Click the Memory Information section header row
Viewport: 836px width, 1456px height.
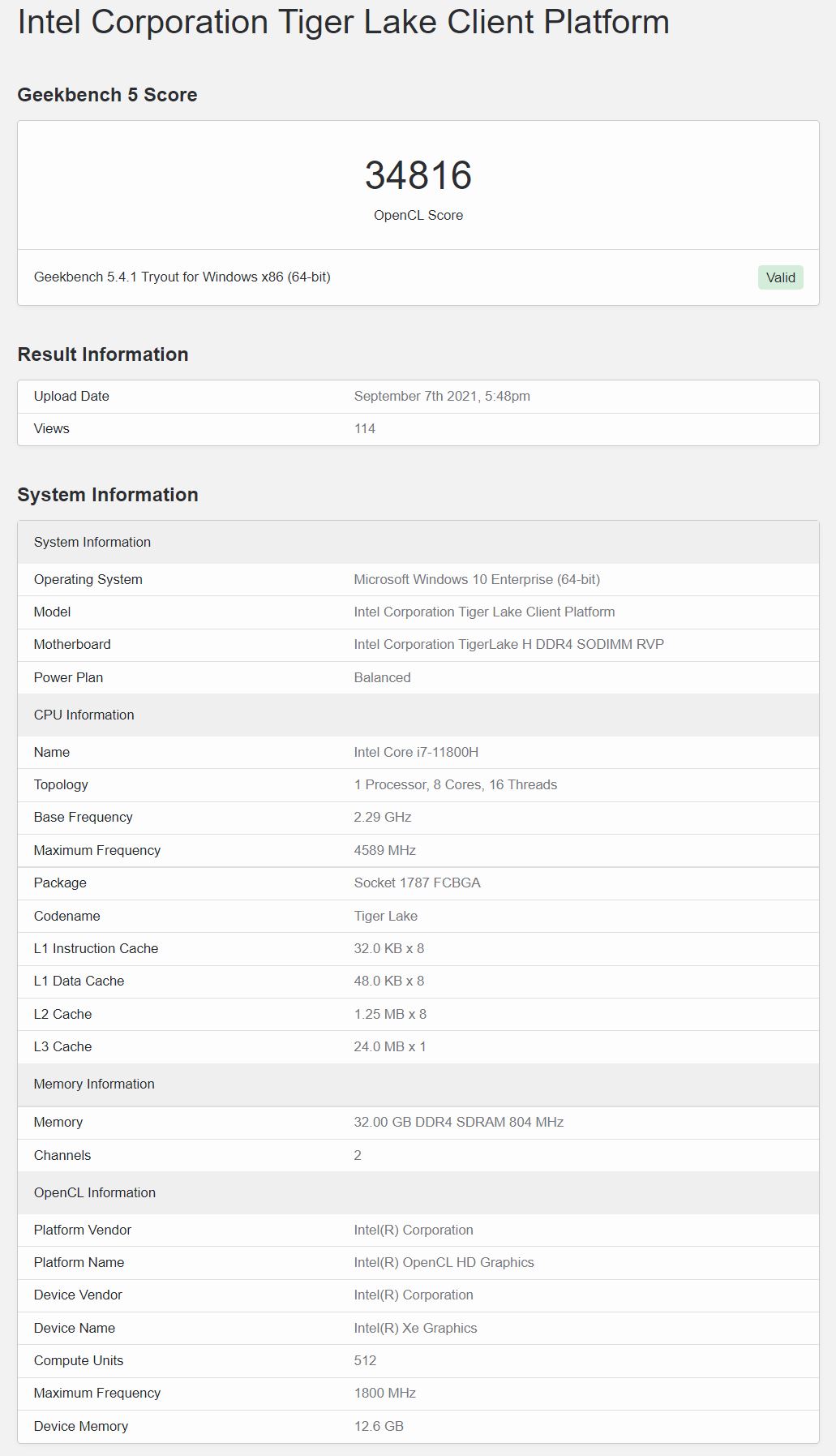pos(418,1084)
